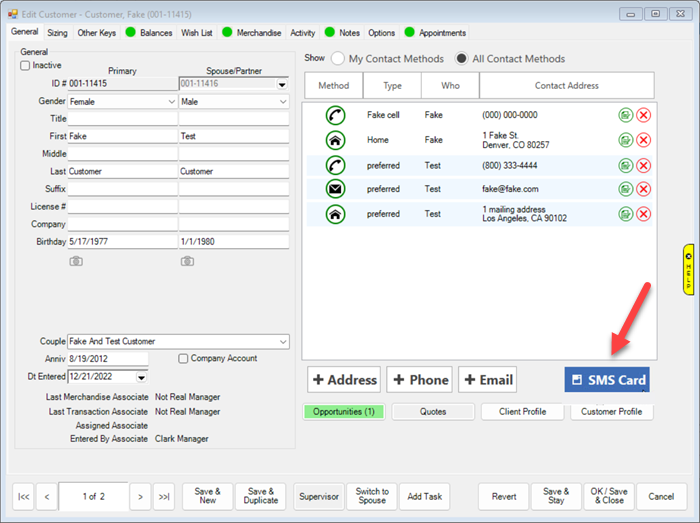Click the home icon for 1 Fake St.
Viewport: 700px width, 523px height.
click(x=336, y=140)
